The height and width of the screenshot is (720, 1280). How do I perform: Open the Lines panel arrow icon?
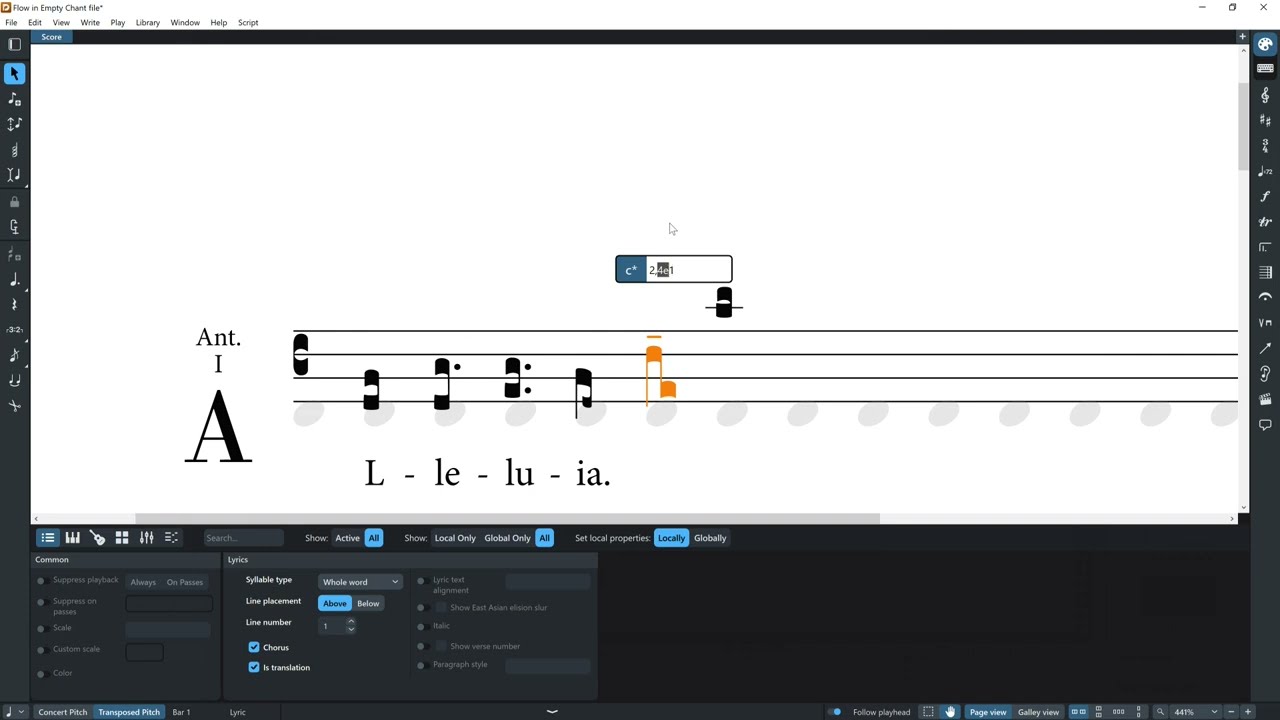pyautogui.click(x=1265, y=348)
